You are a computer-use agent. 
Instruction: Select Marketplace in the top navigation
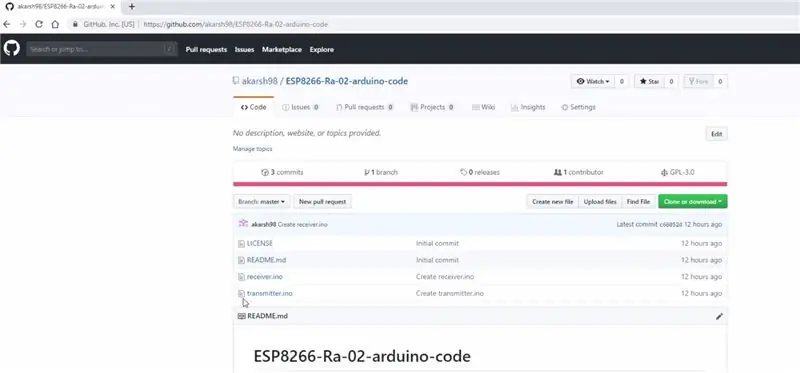pyautogui.click(x=282, y=49)
